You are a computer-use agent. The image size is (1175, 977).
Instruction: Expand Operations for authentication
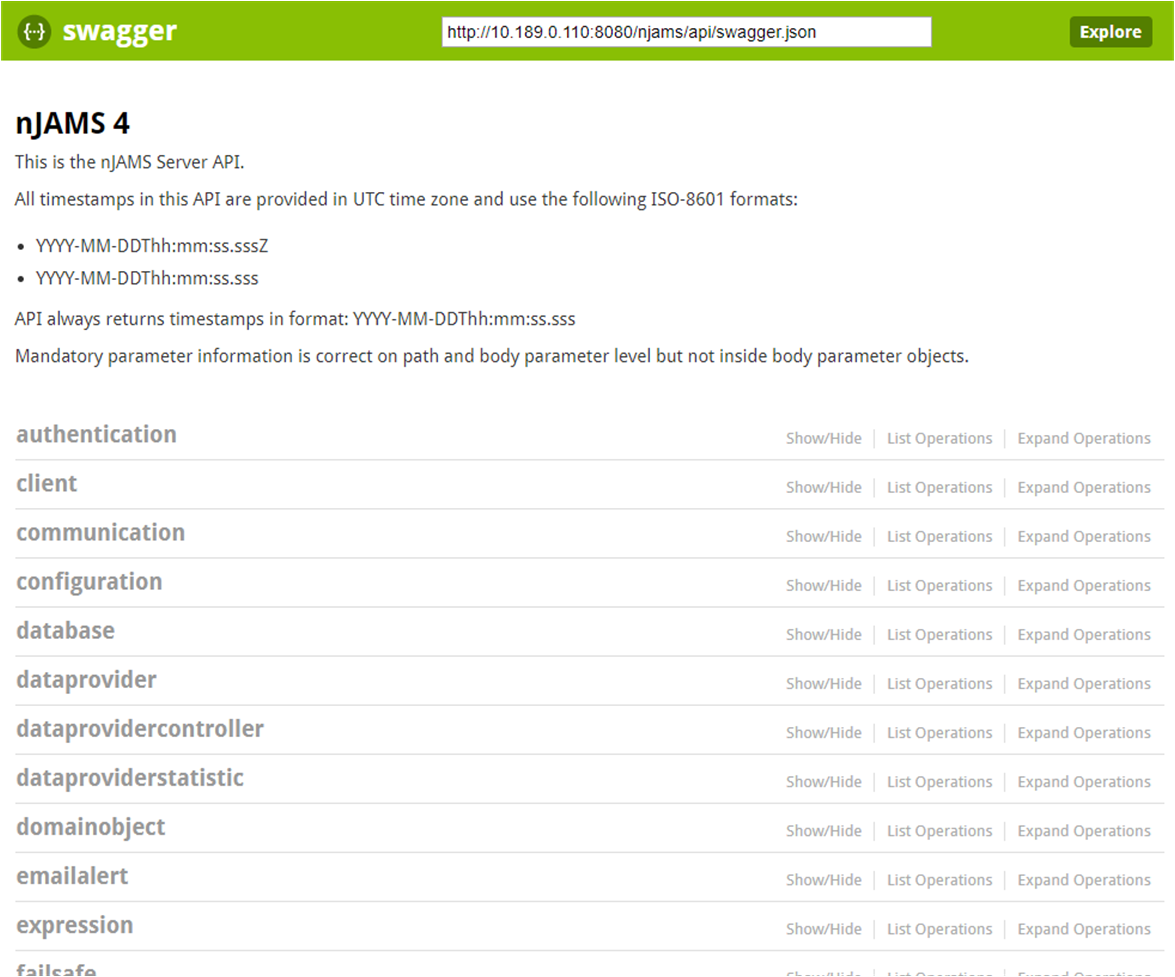coord(1084,438)
